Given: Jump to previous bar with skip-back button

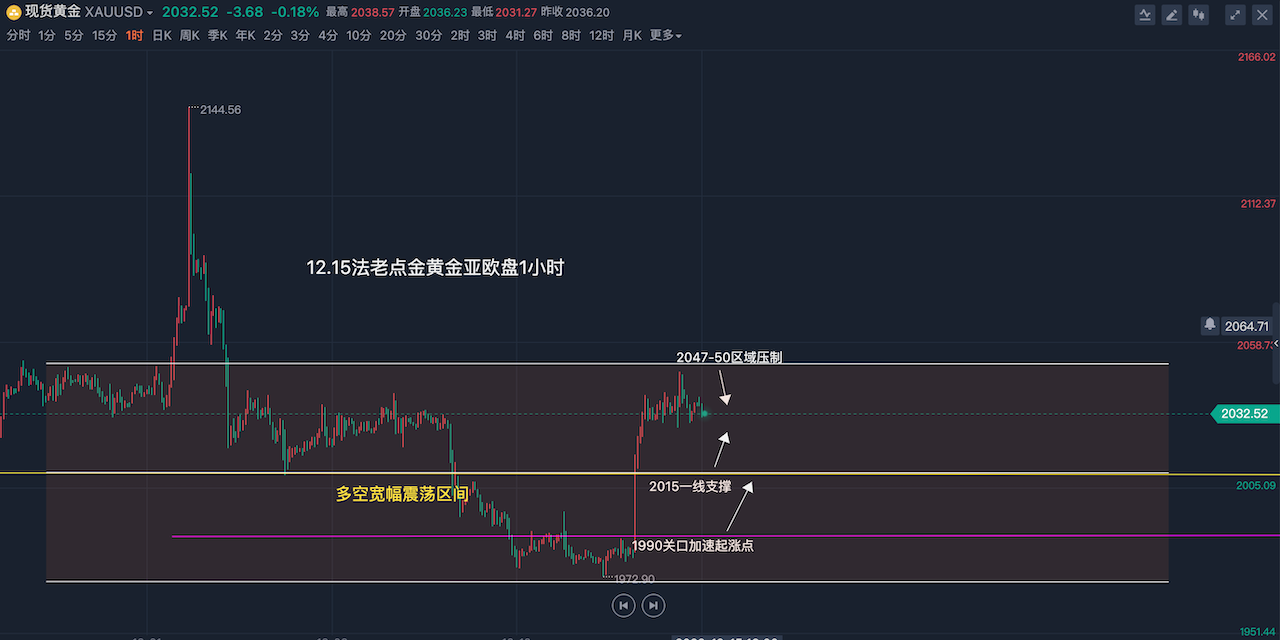Looking at the screenshot, I should pyautogui.click(x=623, y=605).
